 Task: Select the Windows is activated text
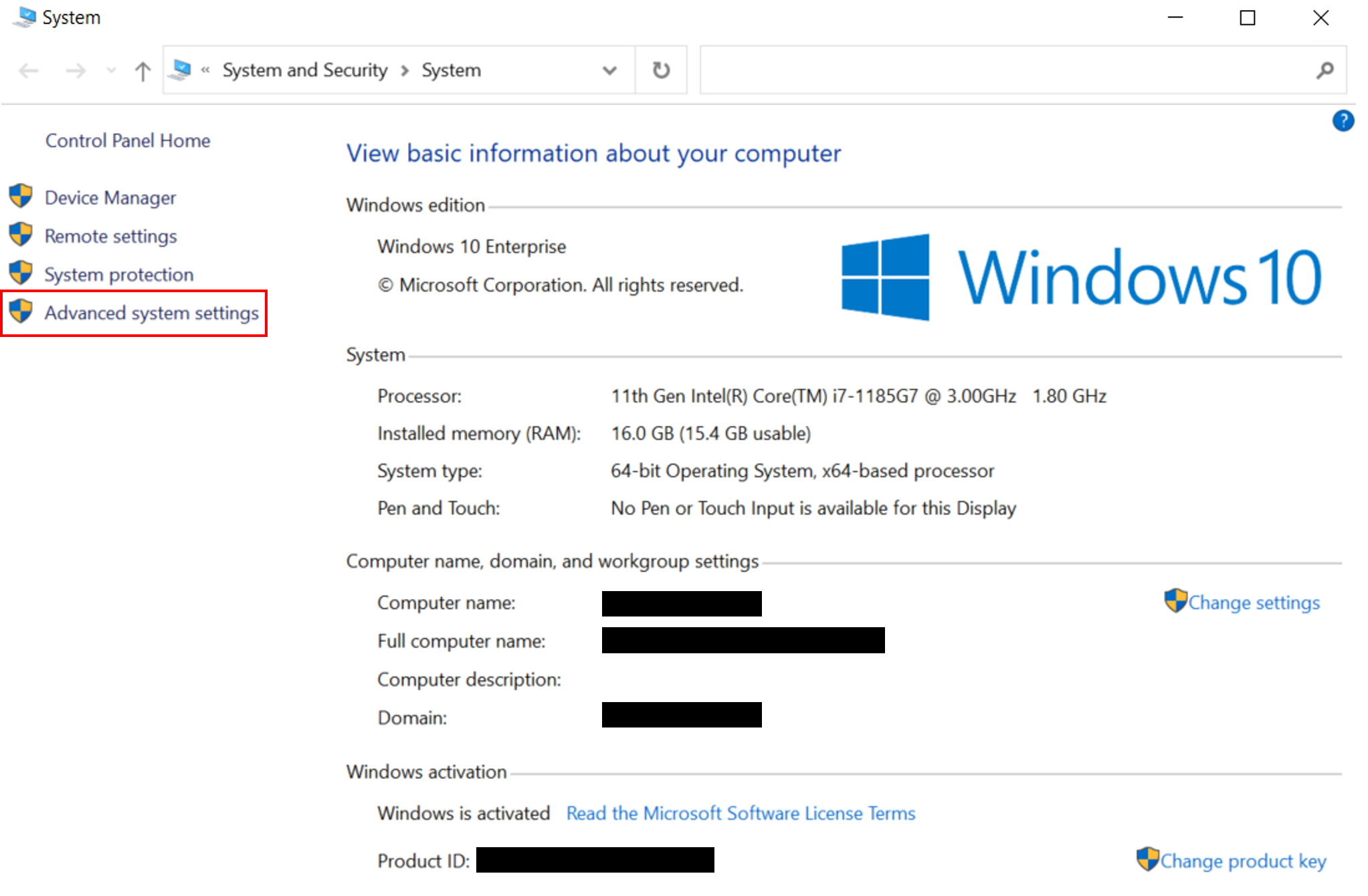point(464,813)
